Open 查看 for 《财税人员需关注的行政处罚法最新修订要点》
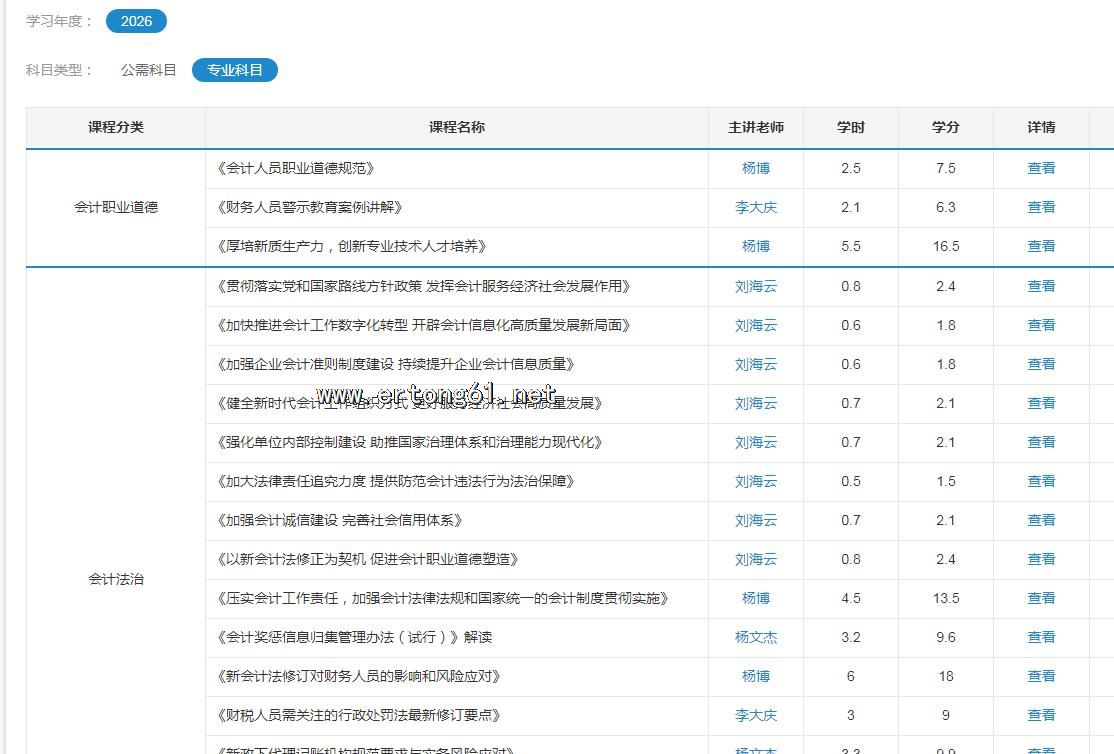Image resolution: width=1114 pixels, height=754 pixels. pyautogui.click(x=1041, y=715)
